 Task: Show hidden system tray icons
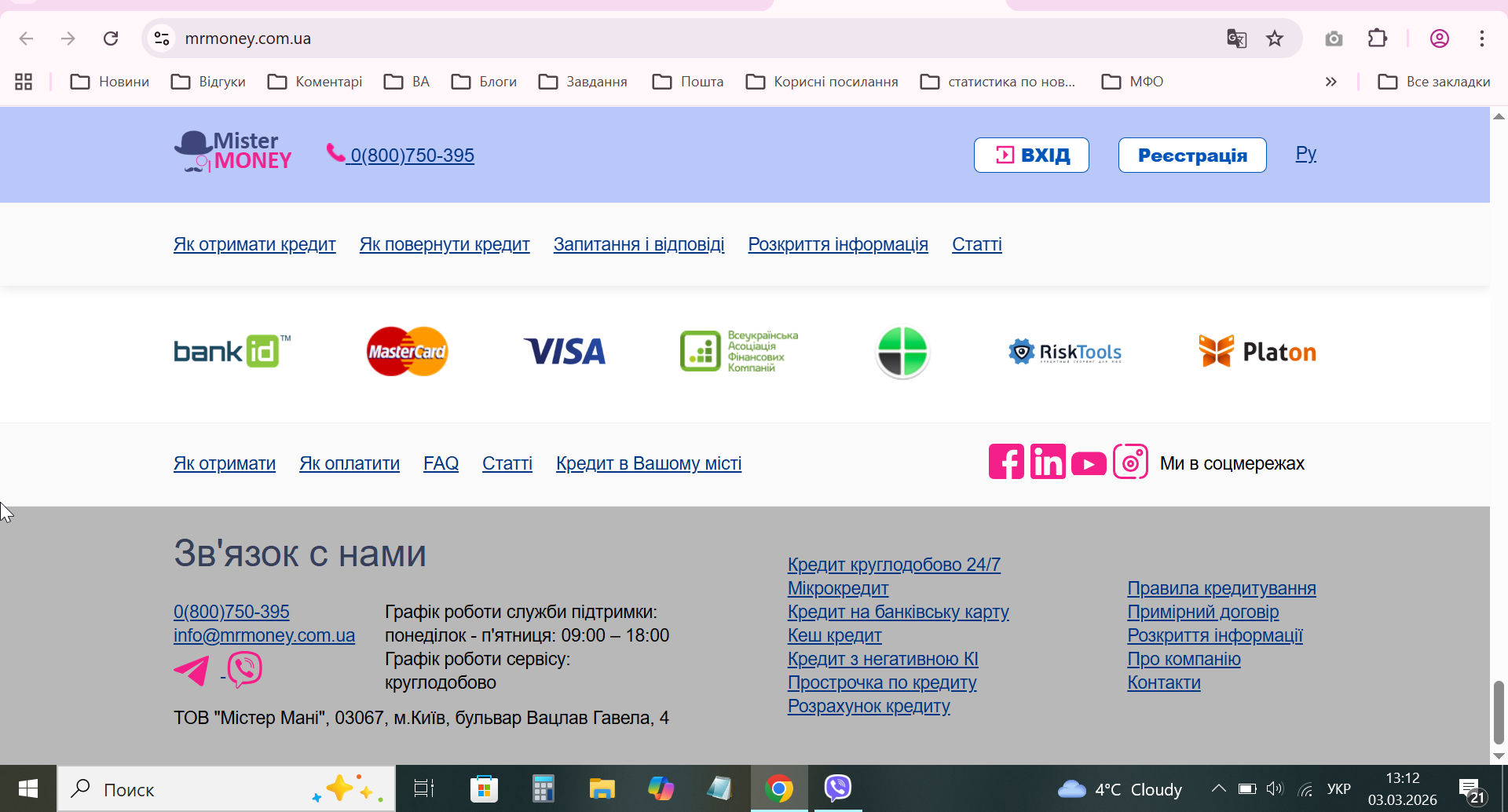[1218, 788]
